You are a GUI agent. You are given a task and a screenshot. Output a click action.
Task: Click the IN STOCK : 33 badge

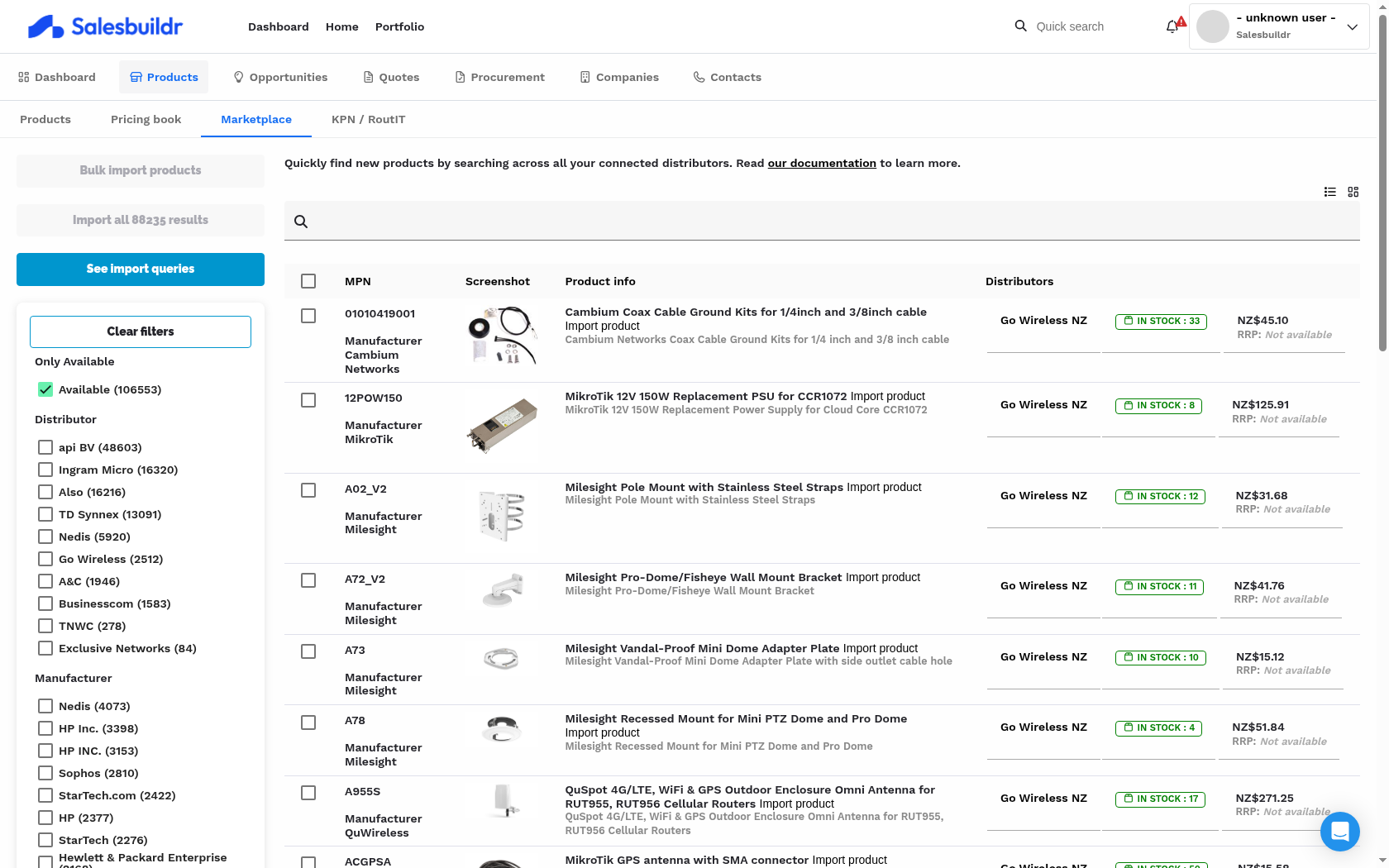1161,322
